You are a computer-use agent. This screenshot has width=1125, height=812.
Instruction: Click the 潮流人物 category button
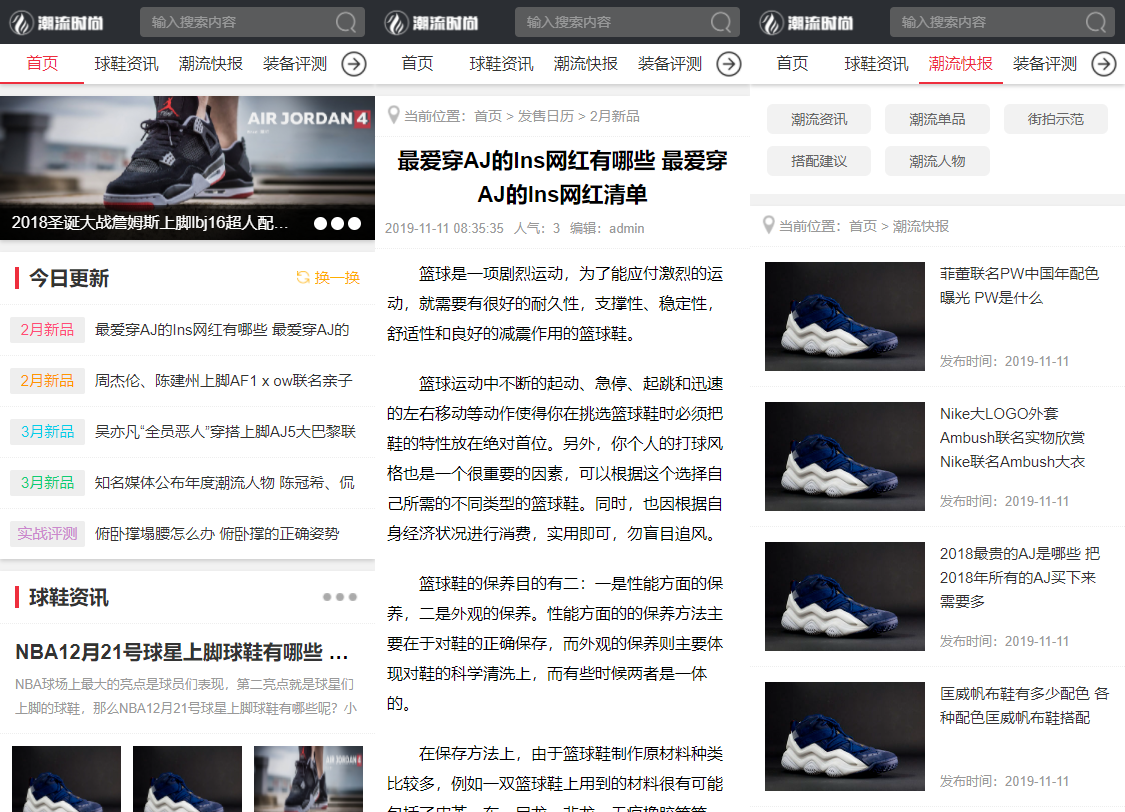pos(937,161)
